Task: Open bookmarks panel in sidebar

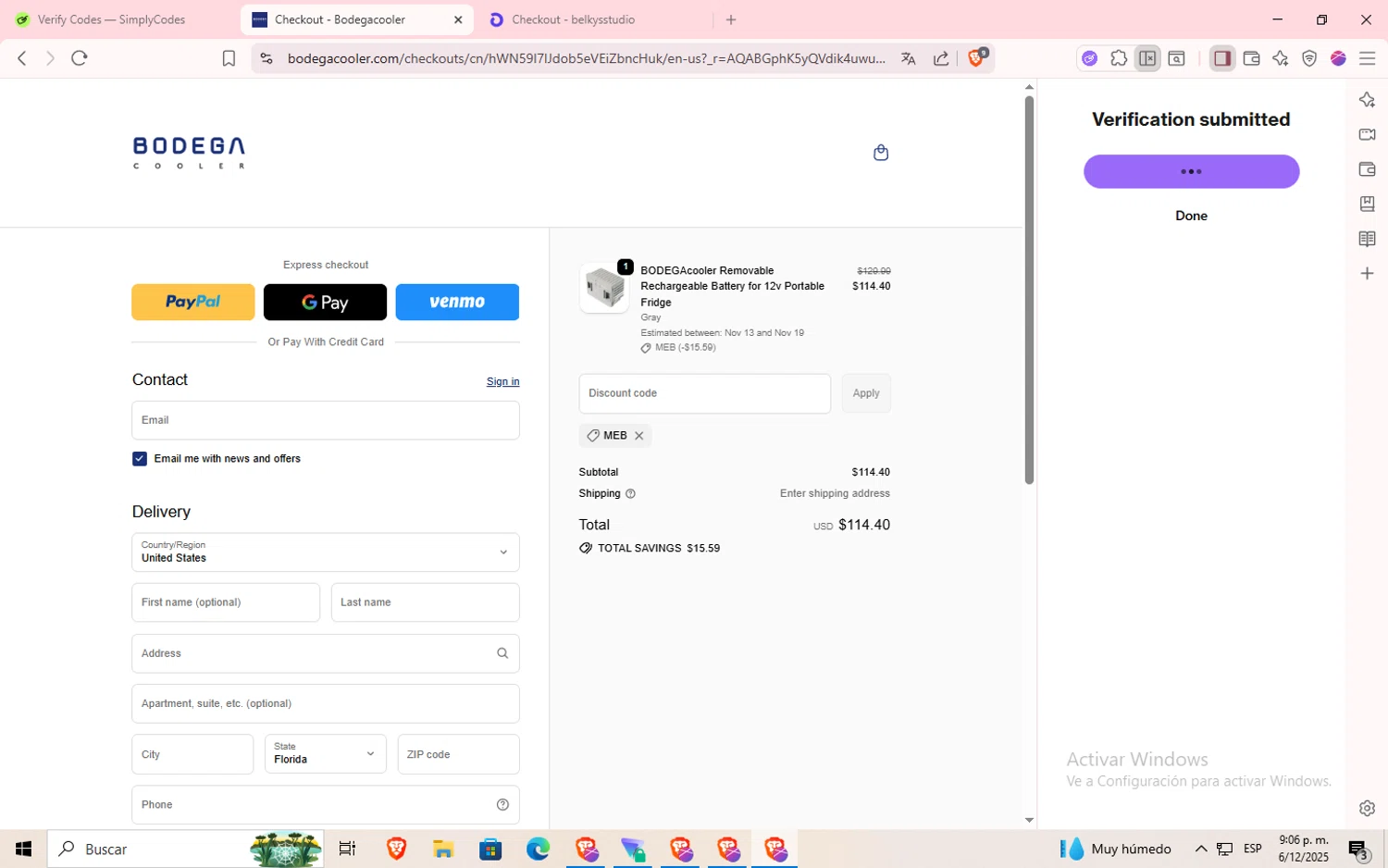Action: (x=1367, y=204)
